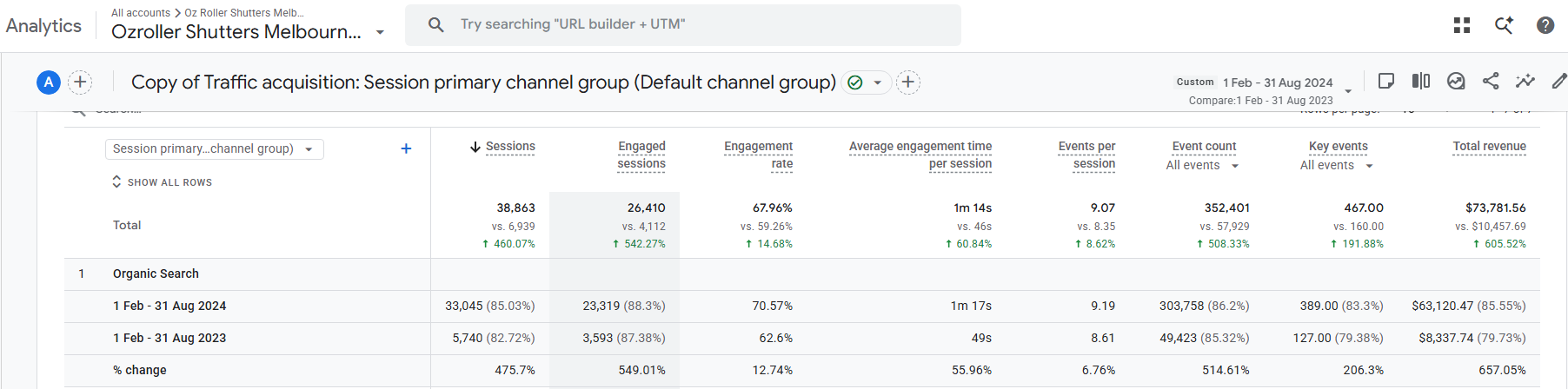Sort by the Engagement rate column header
The width and height of the screenshot is (1568, 389).
point(759,155)
